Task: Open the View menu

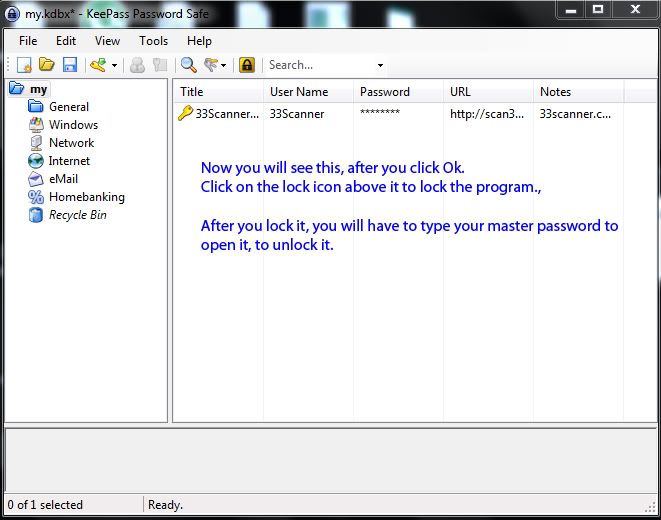Action: (107, 41)
